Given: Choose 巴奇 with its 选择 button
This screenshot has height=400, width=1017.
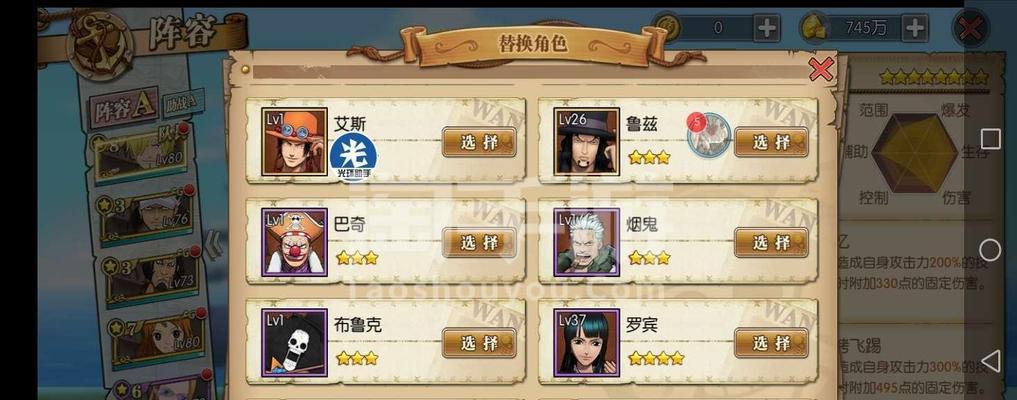Looking at the screenshot, I should pyautogui.click(x=479, y=242).
